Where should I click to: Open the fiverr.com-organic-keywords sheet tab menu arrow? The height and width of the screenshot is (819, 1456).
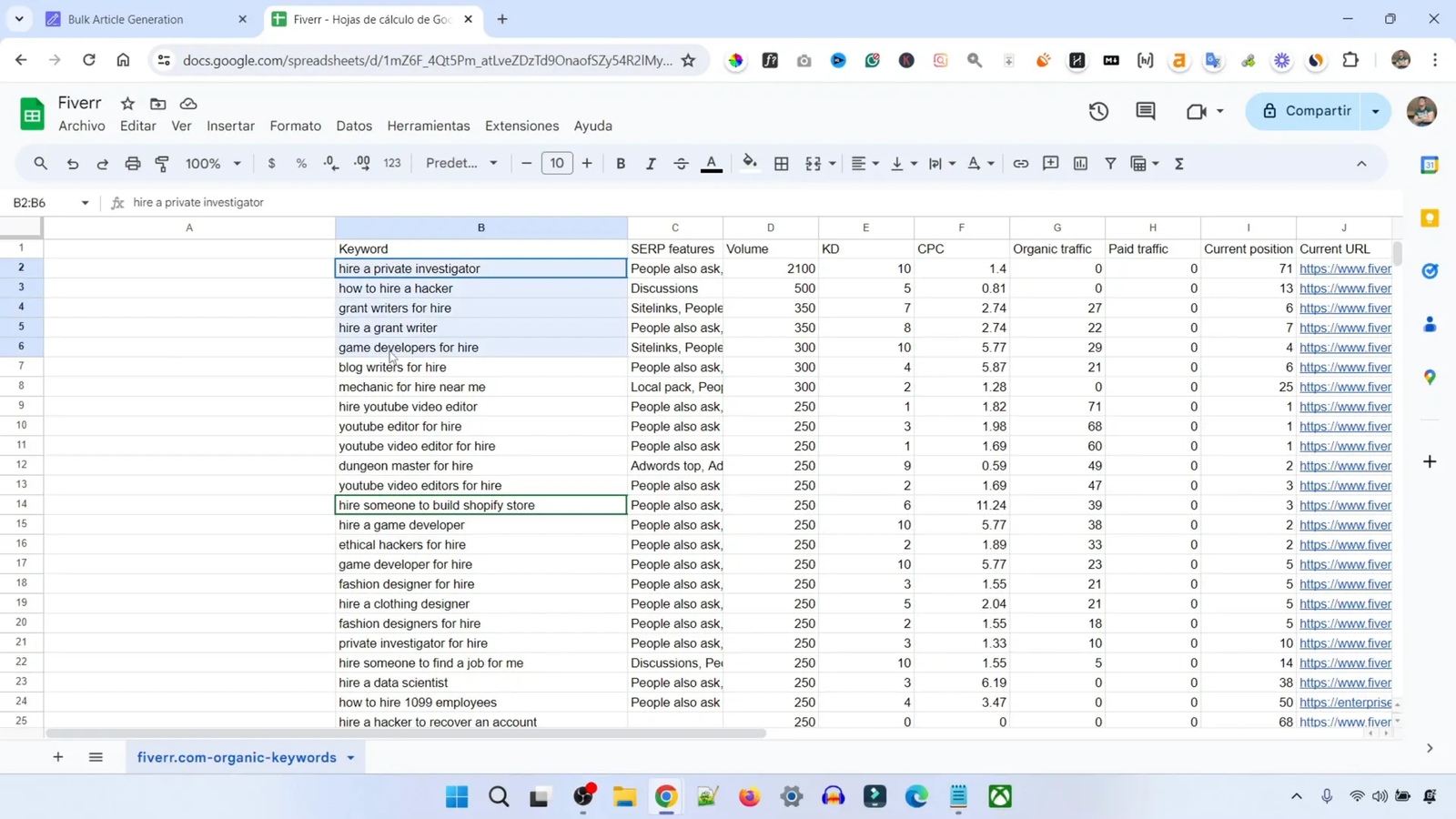click(x=350, y=757)
